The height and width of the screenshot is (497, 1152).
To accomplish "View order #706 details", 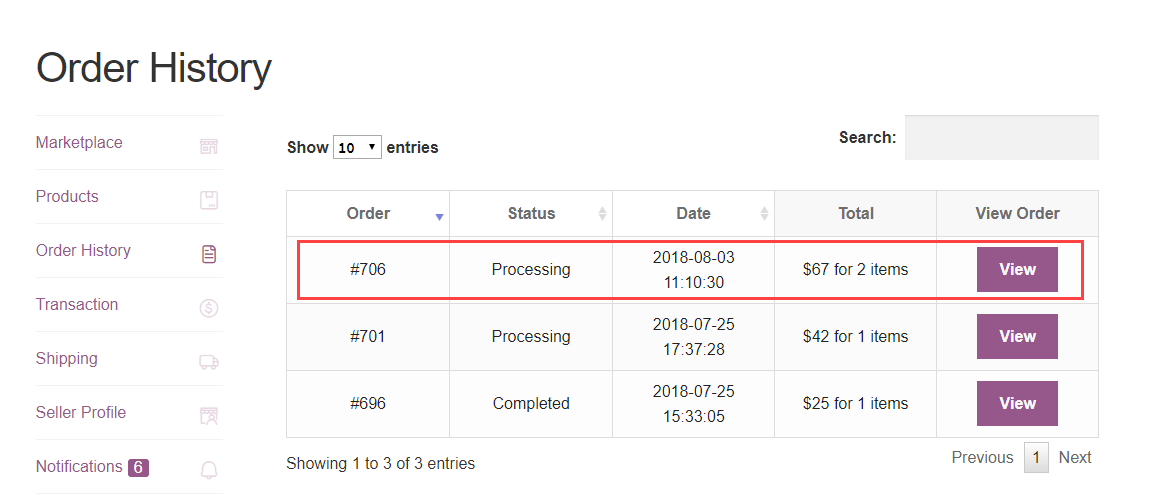I will [1017, 270].
